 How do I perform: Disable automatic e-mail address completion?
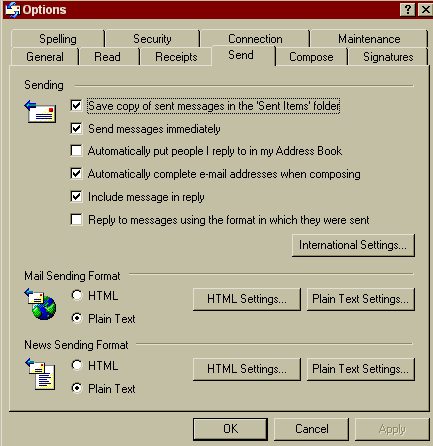(x=76, y=173)
